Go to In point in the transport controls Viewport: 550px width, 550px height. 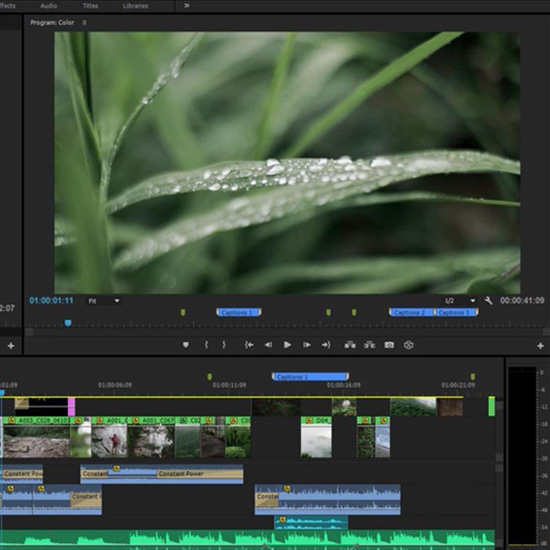click(249, 345)
